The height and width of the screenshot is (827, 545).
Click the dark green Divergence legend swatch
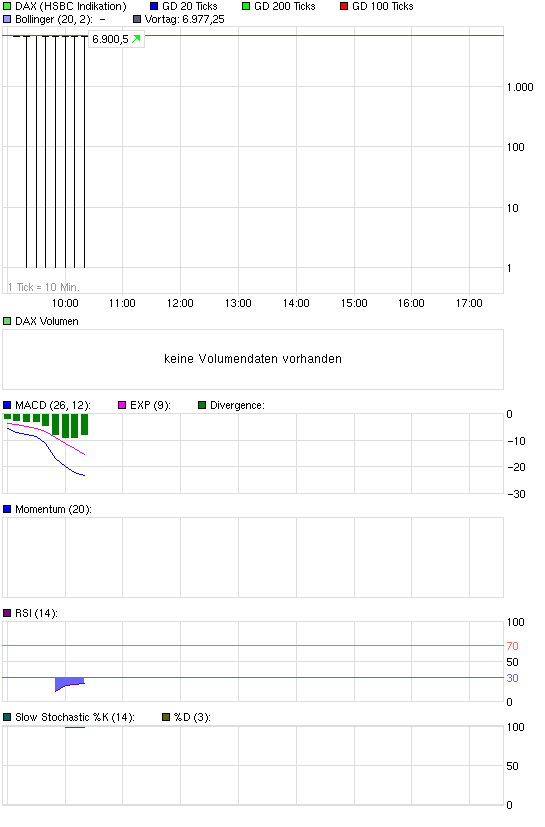point(202,405)
